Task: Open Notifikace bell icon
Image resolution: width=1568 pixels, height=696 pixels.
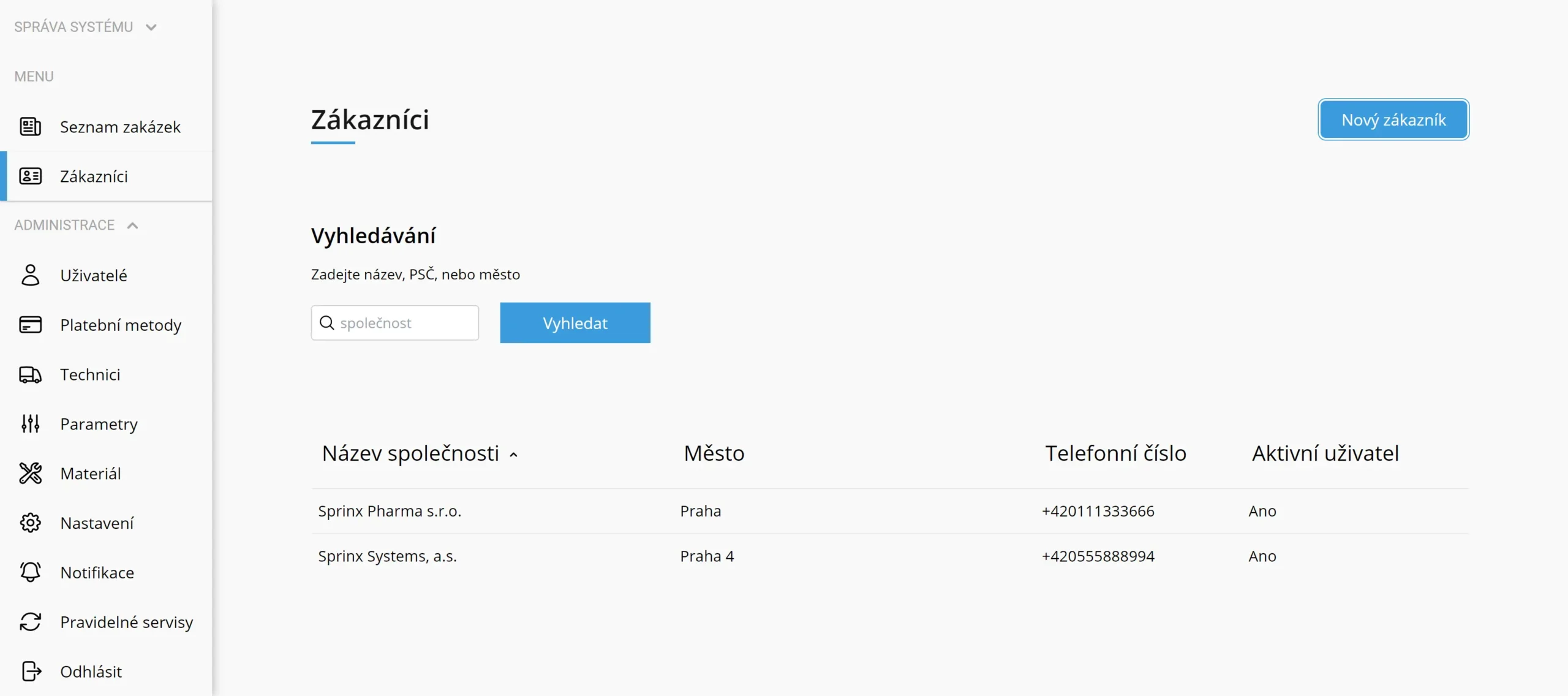Action: (x=30, y=572)
